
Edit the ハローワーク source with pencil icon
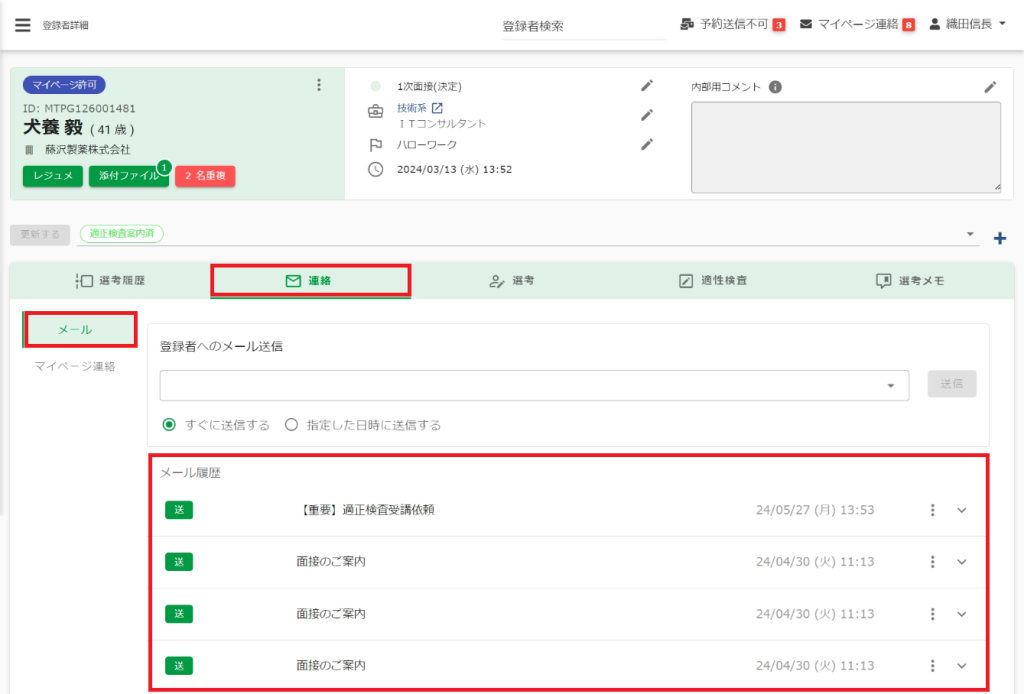point(647,144)
